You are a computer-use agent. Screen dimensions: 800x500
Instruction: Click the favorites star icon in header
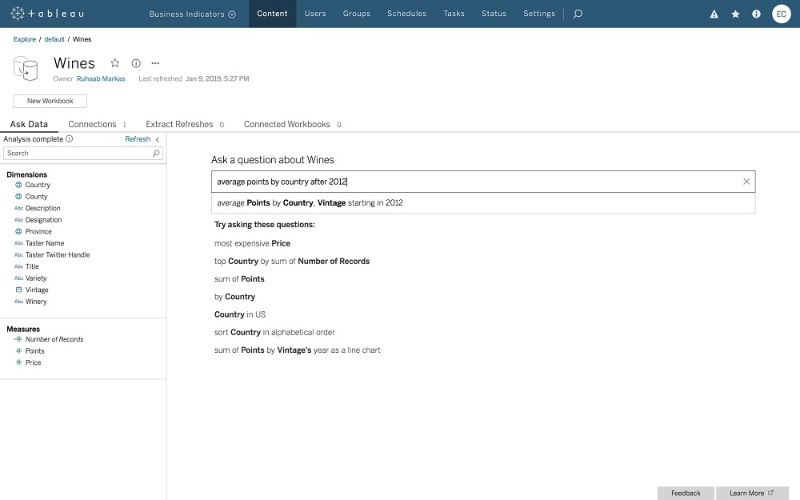pos(736,14)
